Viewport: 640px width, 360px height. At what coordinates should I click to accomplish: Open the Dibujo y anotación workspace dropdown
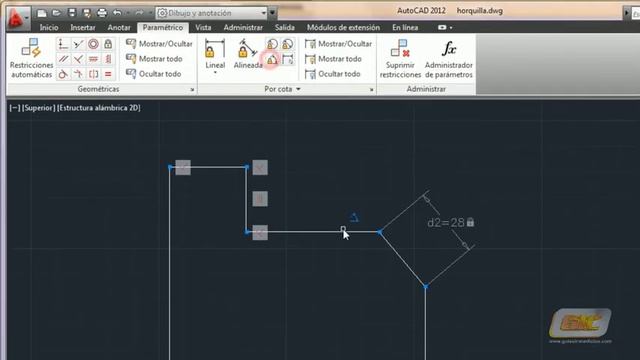coord(211,13)
